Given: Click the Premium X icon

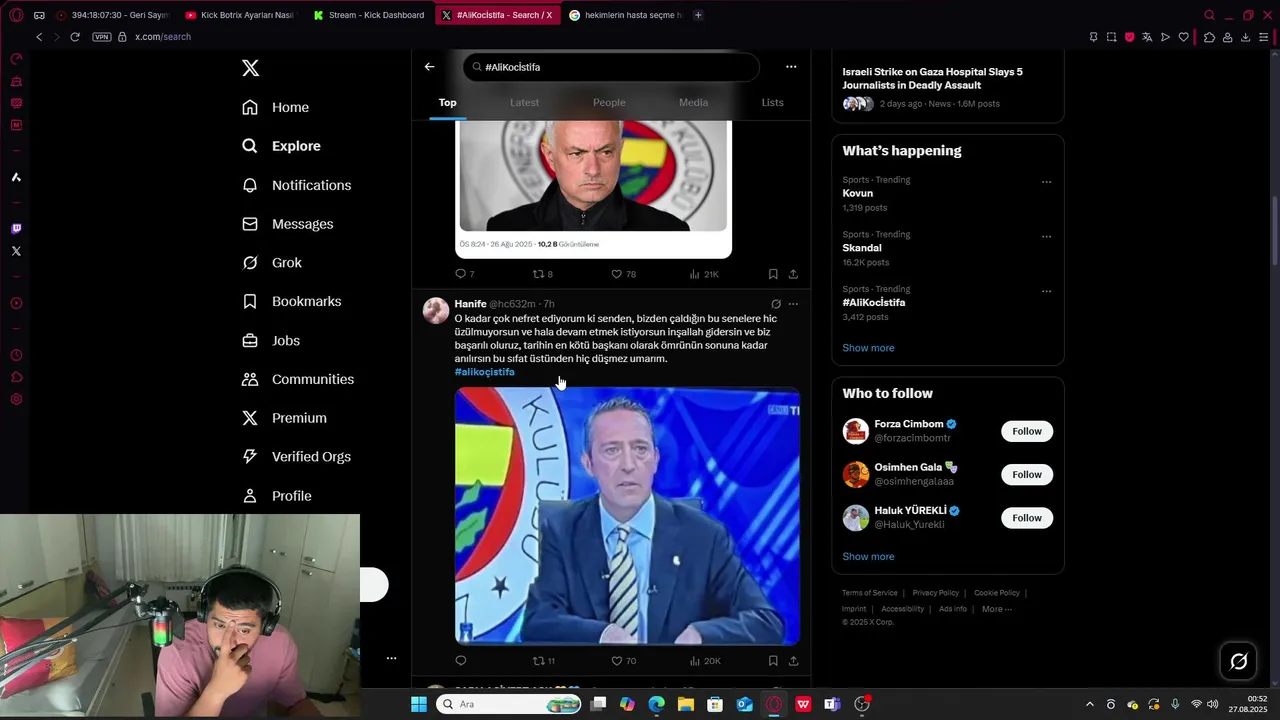Looking at the screenshot, I should point(250,418).
